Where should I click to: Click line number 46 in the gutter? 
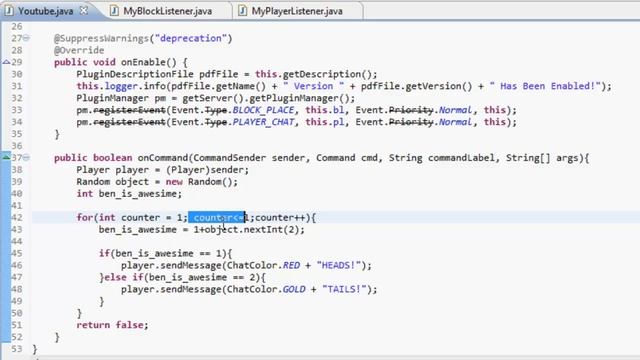17,265
